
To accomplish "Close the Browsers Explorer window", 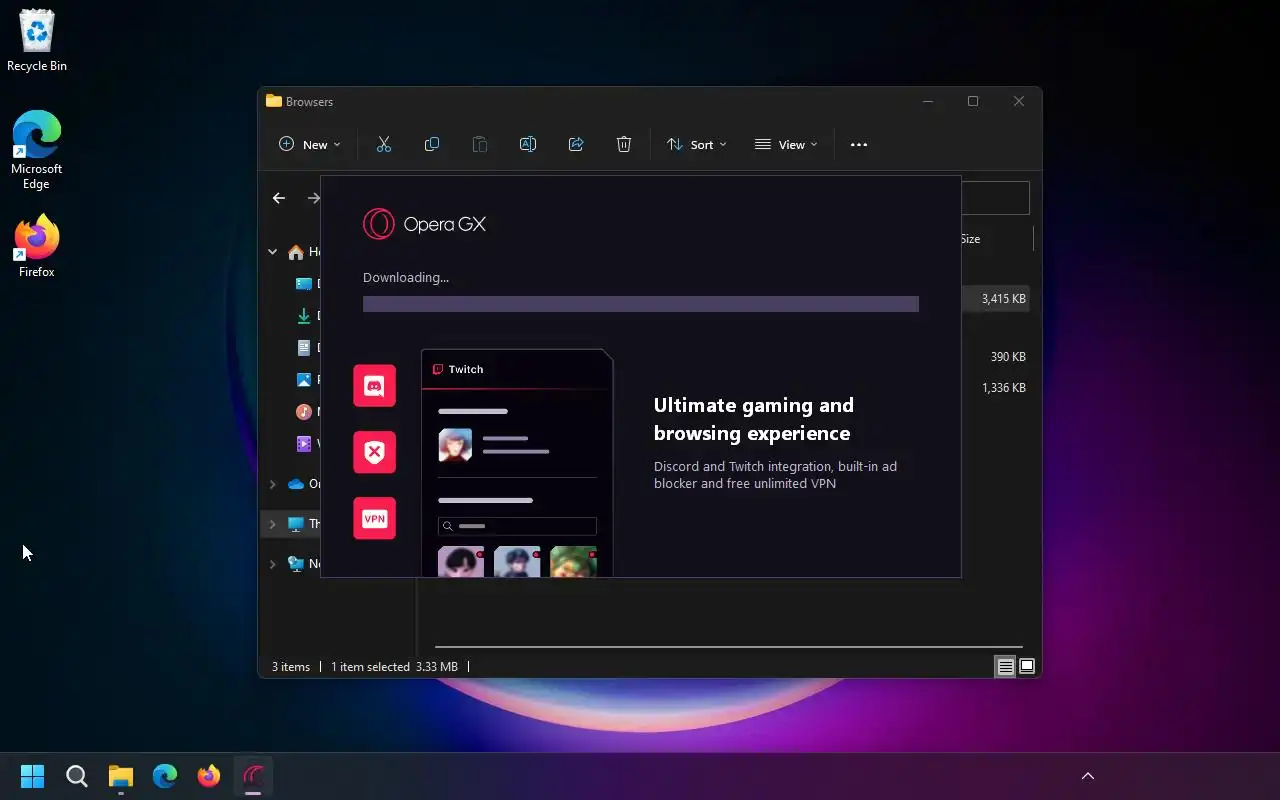I will (x=1019, y=101).
